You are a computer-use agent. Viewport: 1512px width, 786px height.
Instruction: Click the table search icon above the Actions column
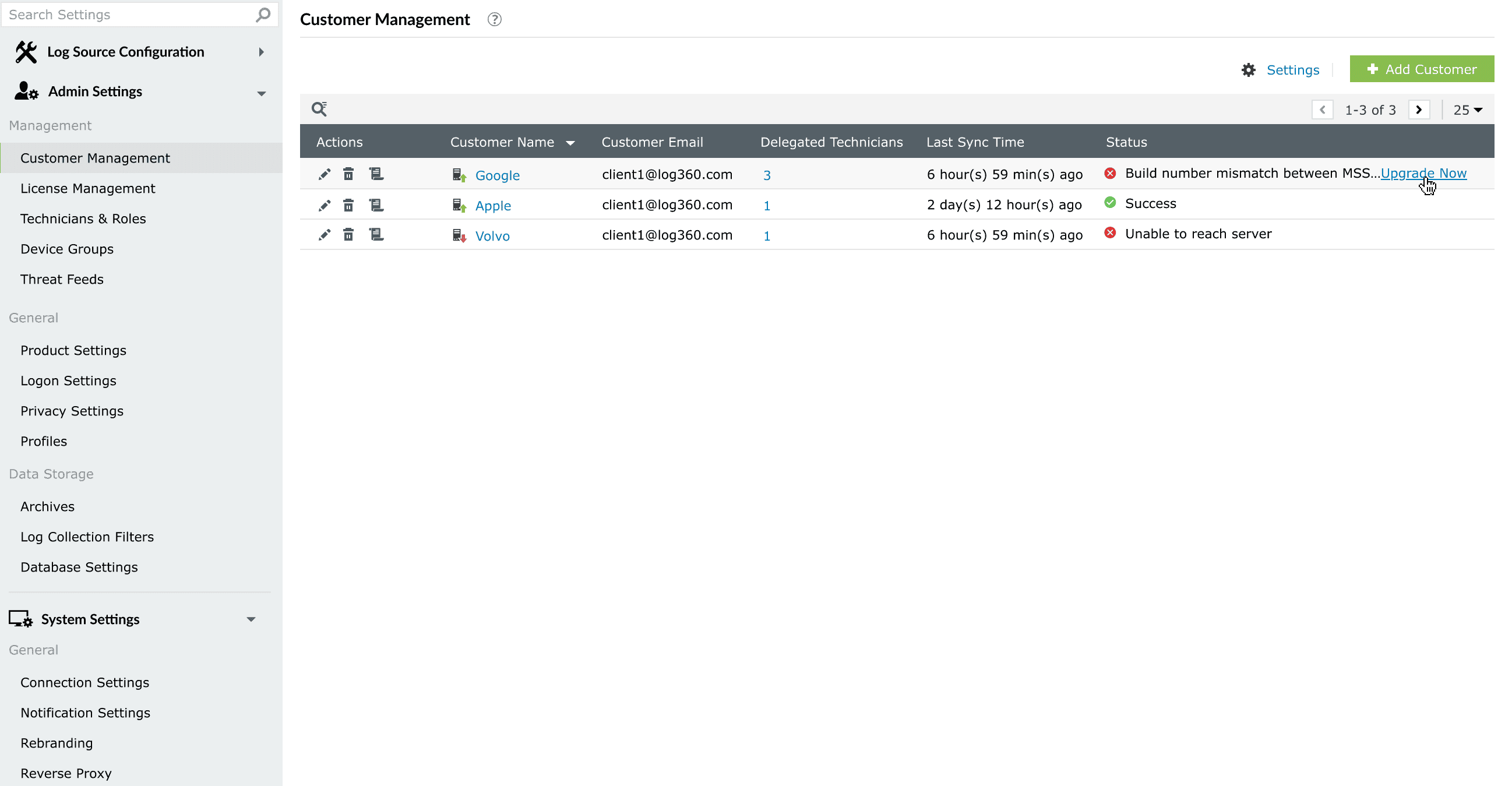point(319,109)
